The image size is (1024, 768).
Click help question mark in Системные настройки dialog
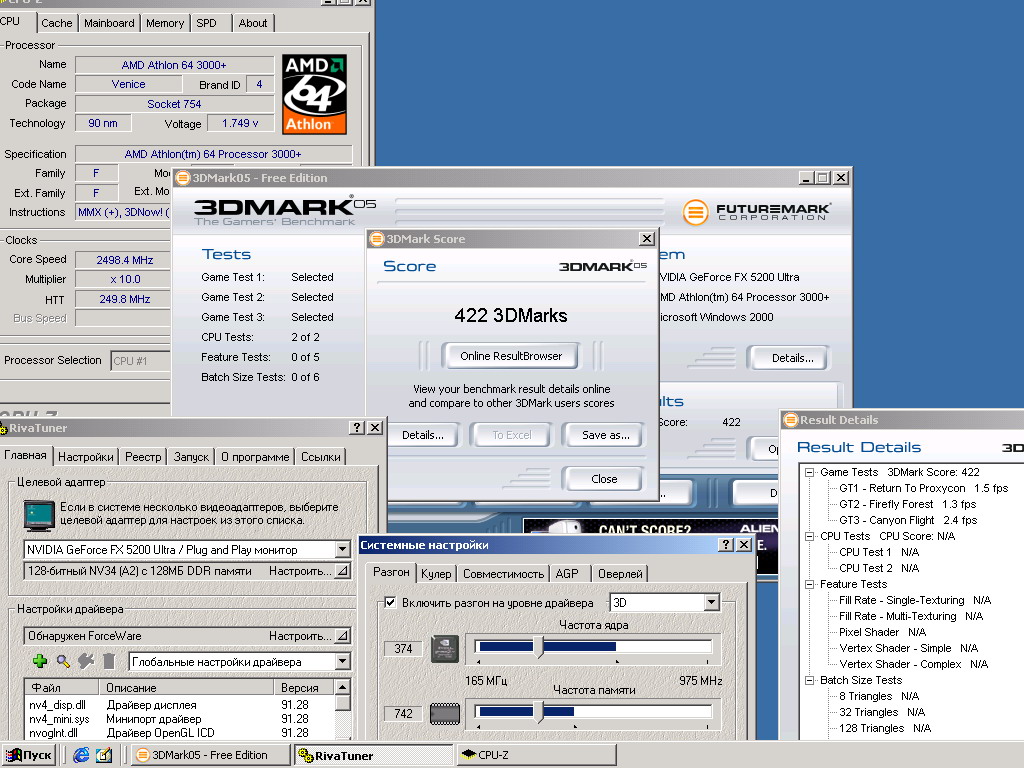coord(726,544)
